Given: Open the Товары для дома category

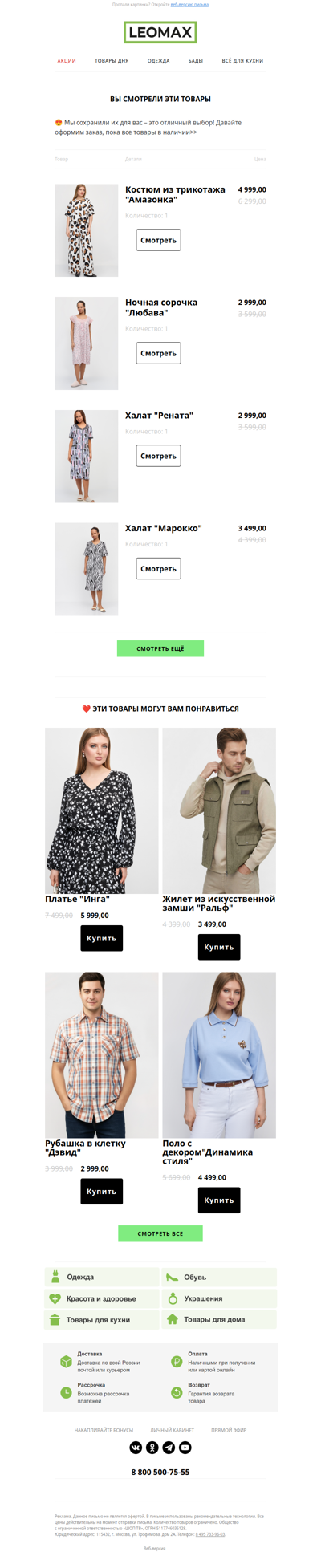Looking at the screenshot, I should click(x=219, y=1319).
